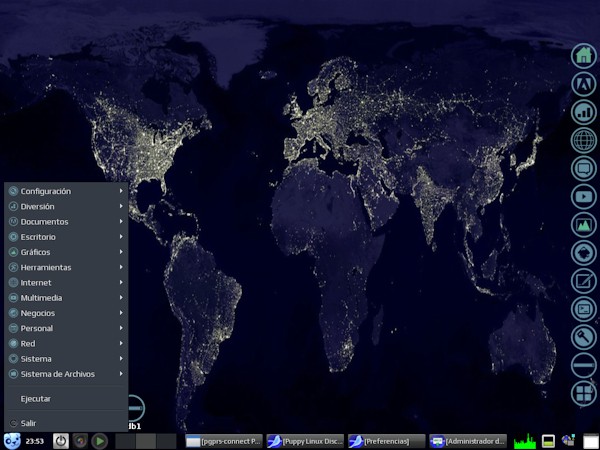Image resolution: width=600 pixels, height=450 pixels.
Task: Select third virtual desktop in pager
Action: (x=166, y=441)
